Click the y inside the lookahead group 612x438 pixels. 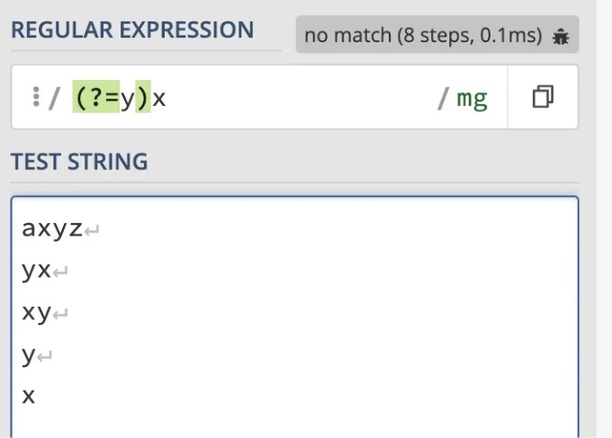[x=128, y=99]
